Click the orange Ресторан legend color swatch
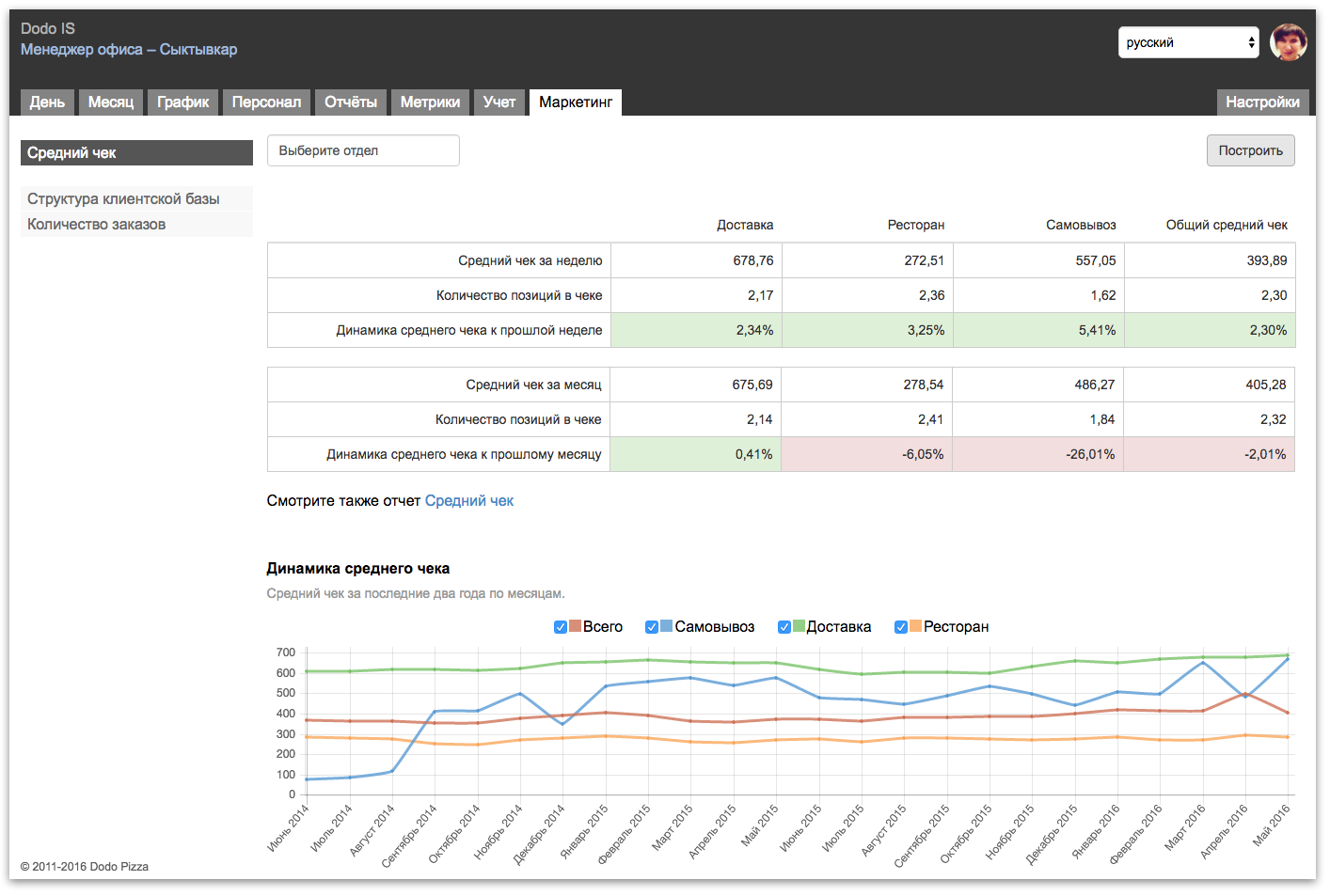Screen dimensions: 1330x896 915,626
